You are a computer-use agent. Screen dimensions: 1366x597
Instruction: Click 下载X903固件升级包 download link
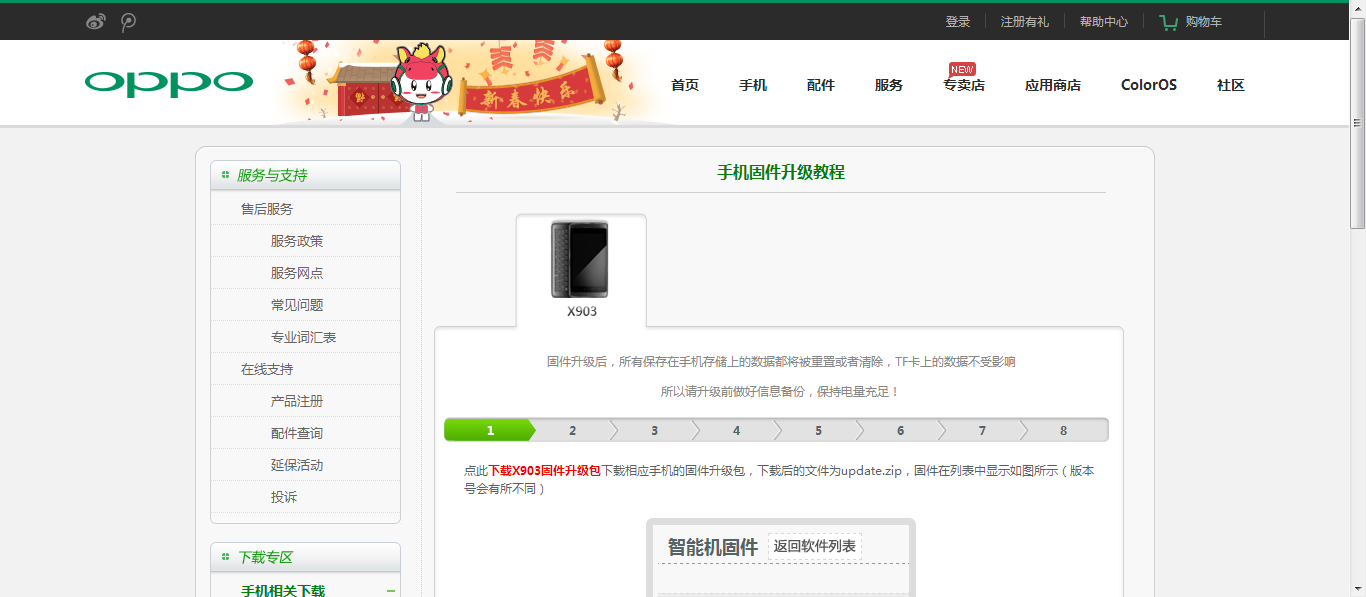[x=544, y=470]
